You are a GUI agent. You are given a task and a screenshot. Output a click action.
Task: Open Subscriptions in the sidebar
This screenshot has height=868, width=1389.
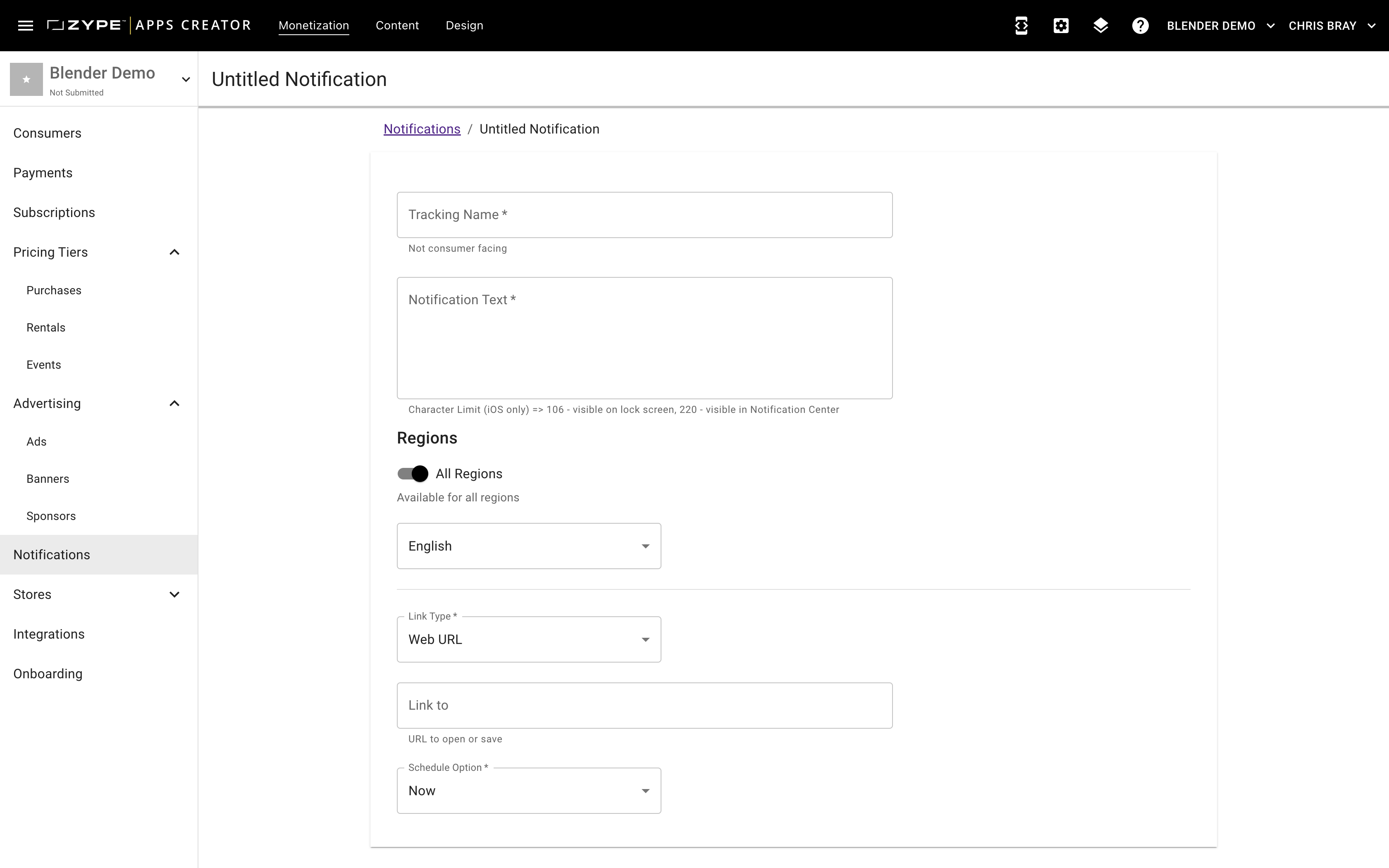99,212
